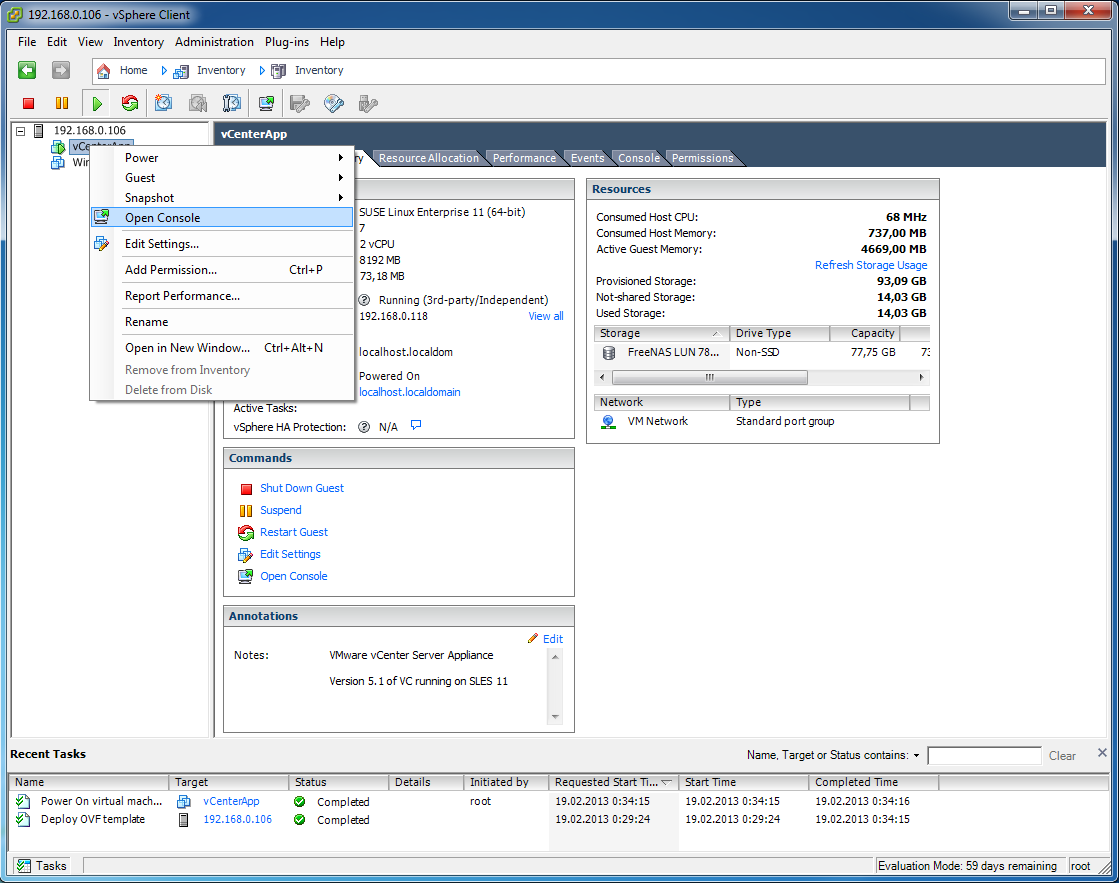This screenshot has height=883, width=1119.
Task: Click the vCenterApp target link in tasks
Action: coord(231,801)
